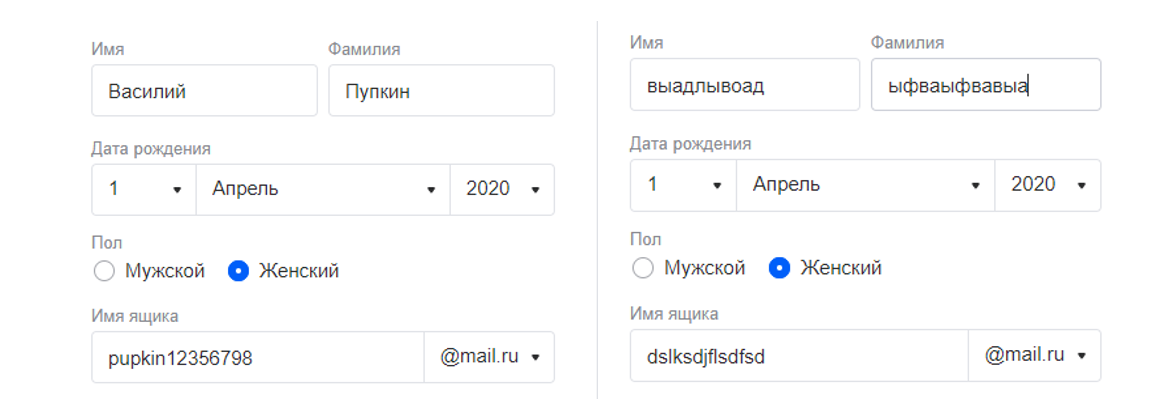This screenshot has width=1172, height=417.
Task: Click the arrow icon next to left form's Апрель
Action: click(x=431, y=191)
